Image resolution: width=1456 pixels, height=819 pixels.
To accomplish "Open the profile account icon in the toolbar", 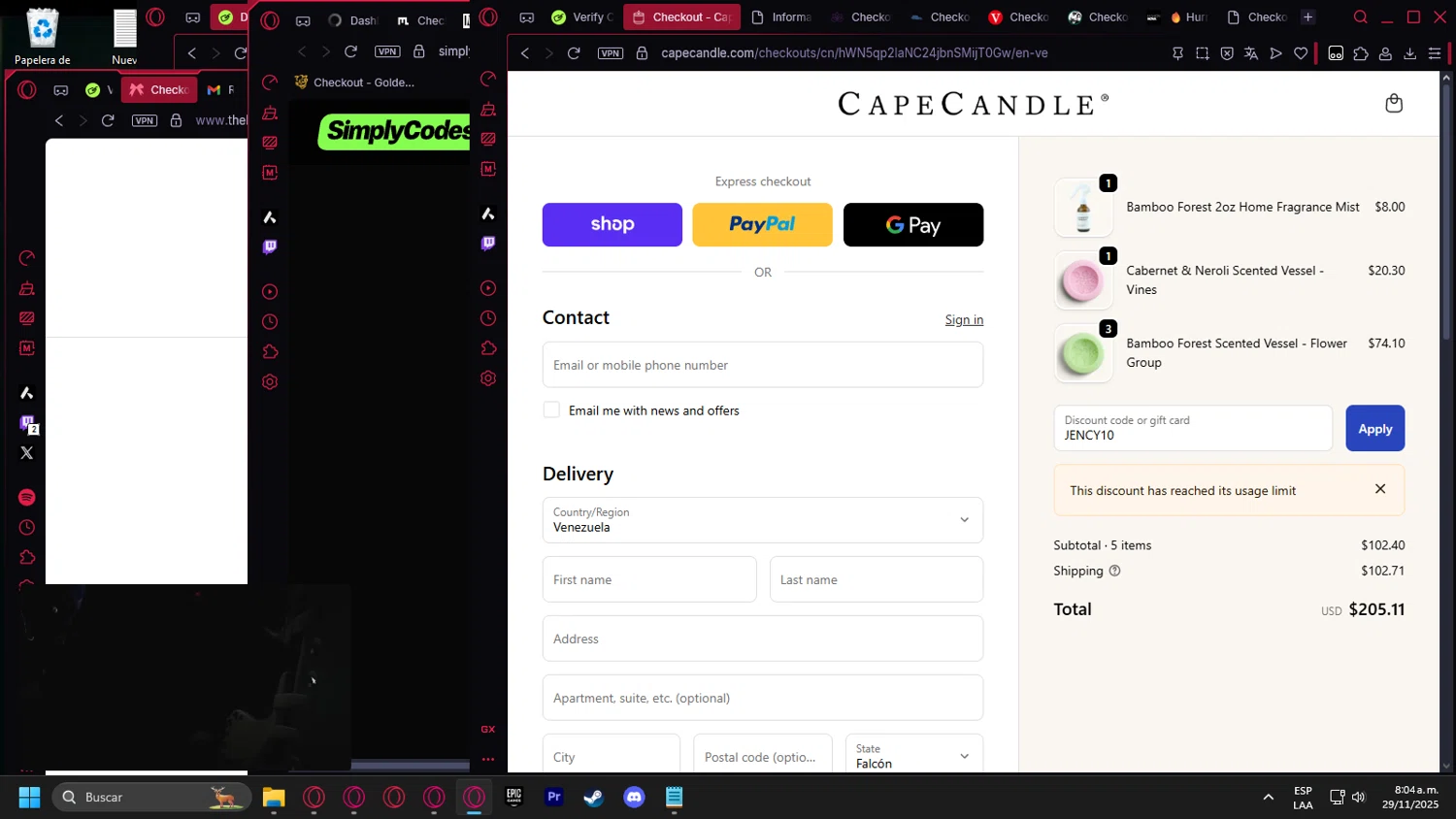I will 1385,53.
